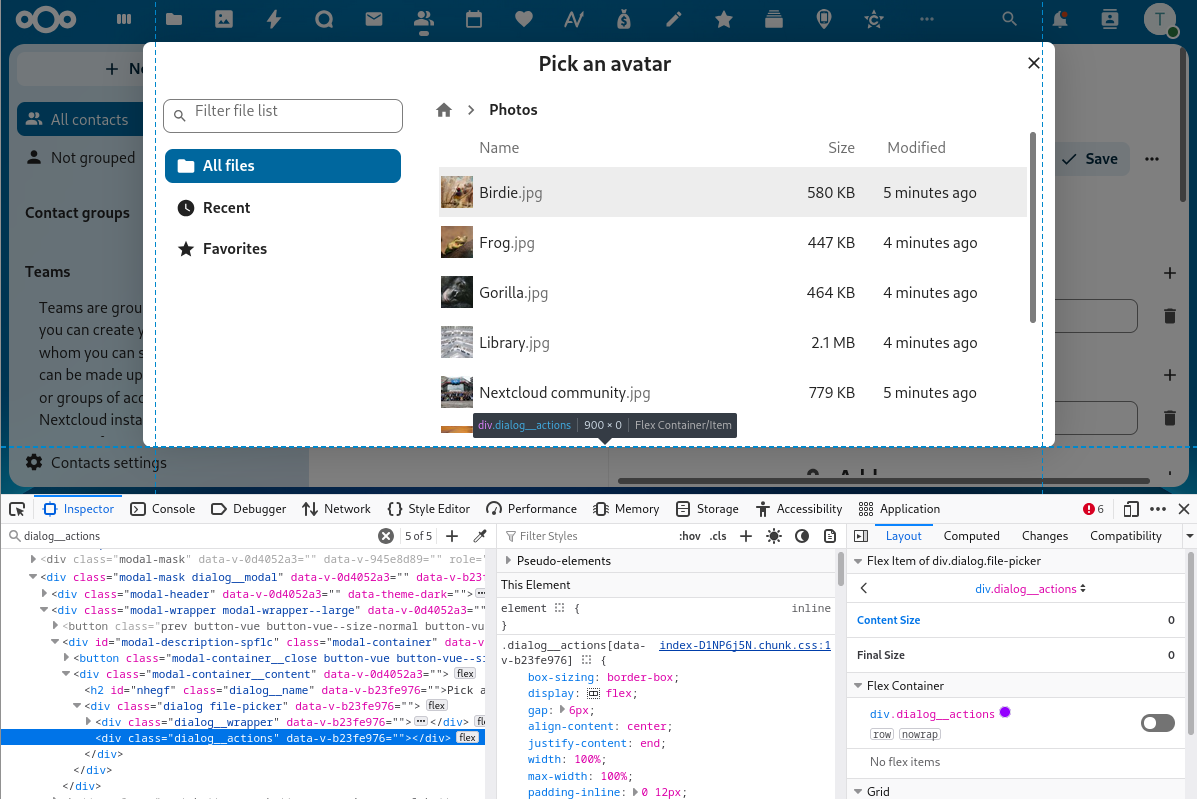Open the Files app in the top bar

pos(174,19)
